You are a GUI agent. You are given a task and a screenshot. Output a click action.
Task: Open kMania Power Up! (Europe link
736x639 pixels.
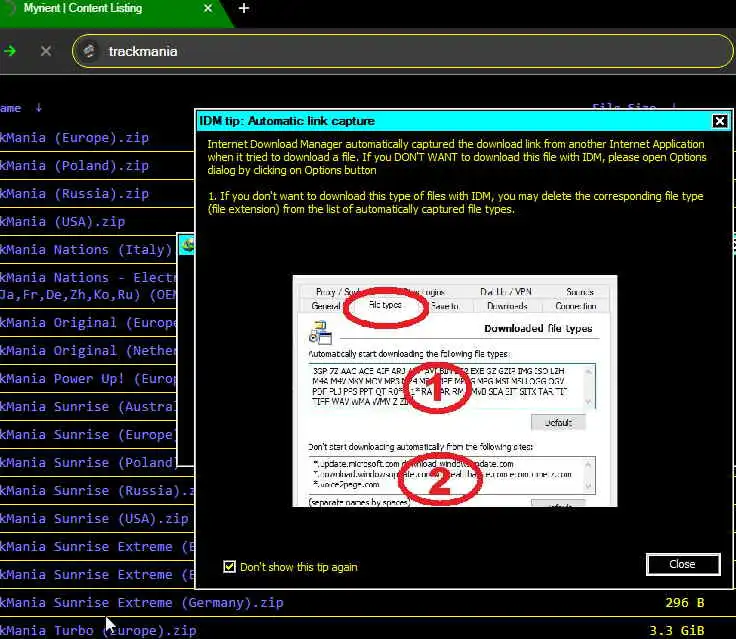tap(88, 378)
